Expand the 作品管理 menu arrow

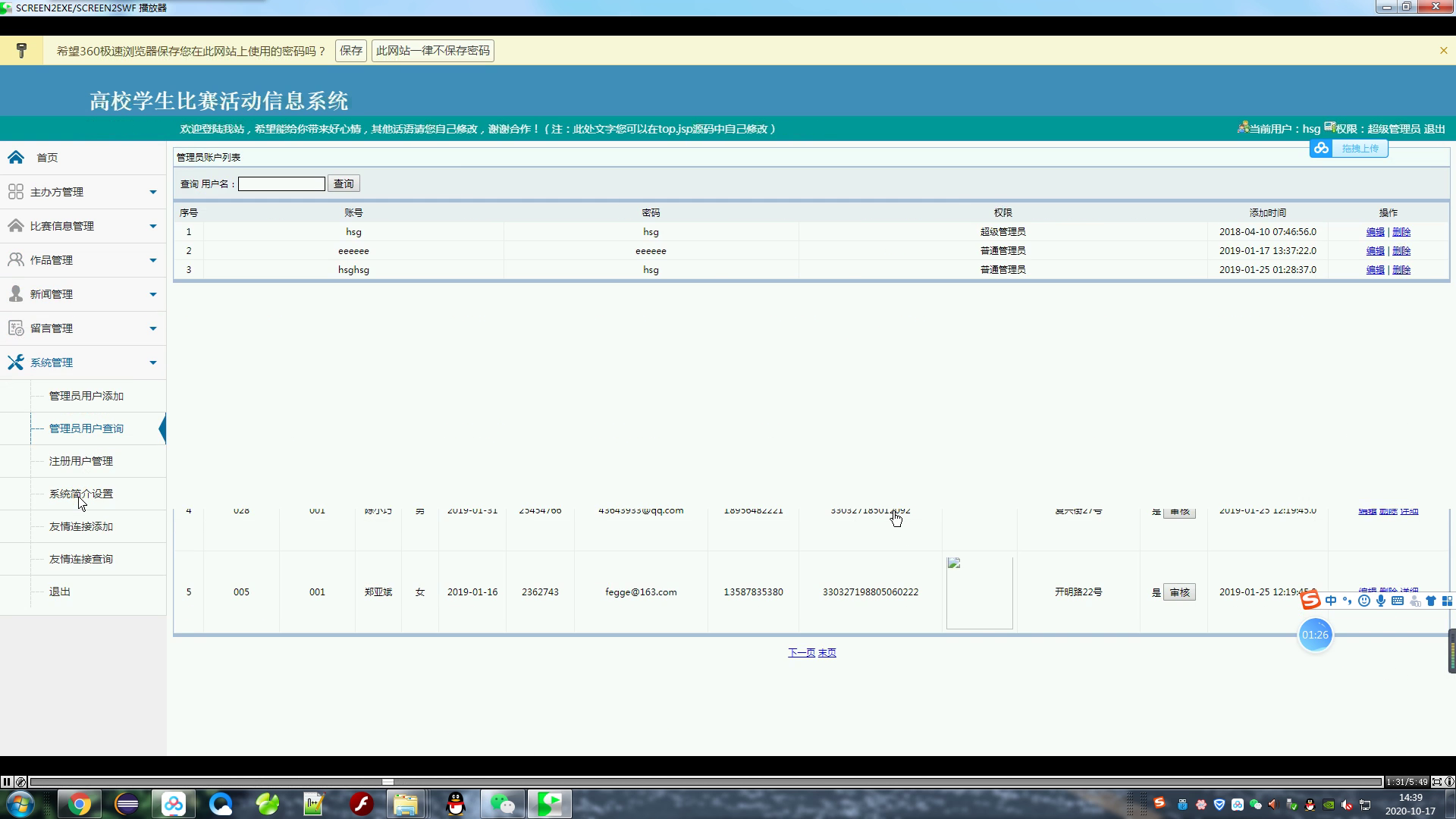point(152,261)
